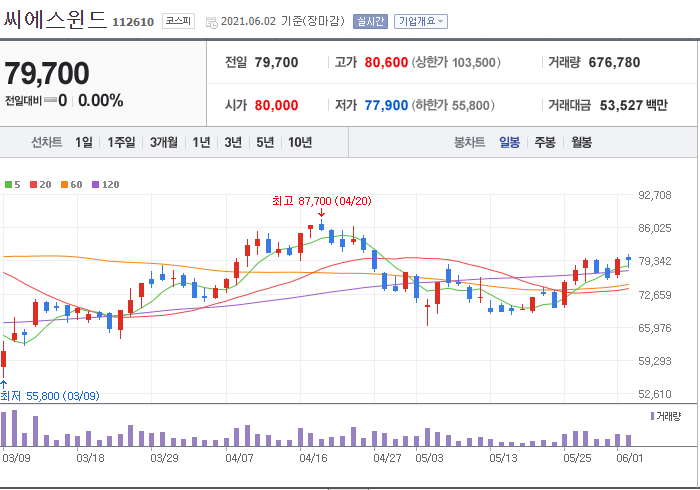Click the orange 60-day moving average swatch
This screenshot has width=700, height=490.
(x=65, y=185)
